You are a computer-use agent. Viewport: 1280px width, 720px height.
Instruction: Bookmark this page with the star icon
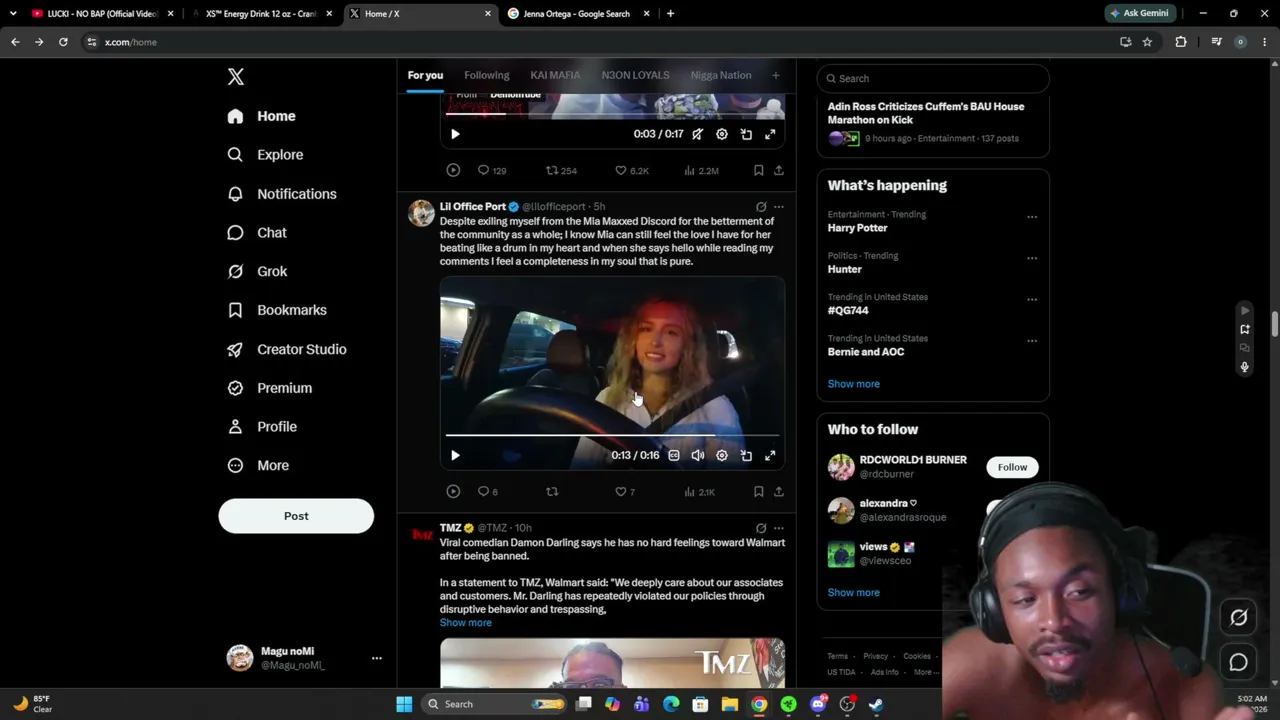coord(1147,42)
